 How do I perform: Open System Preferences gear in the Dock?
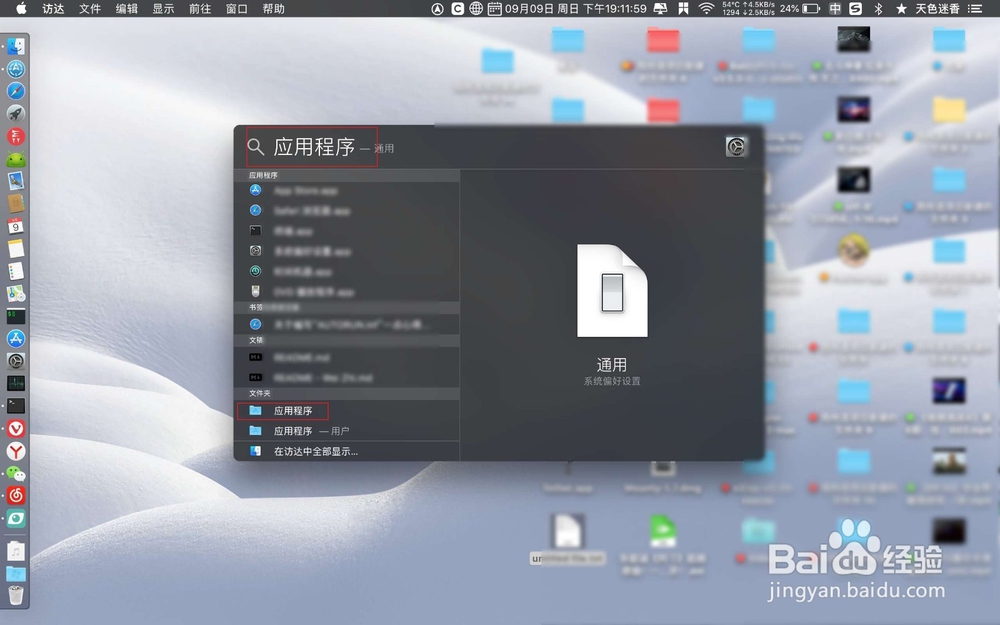(16, 361)
